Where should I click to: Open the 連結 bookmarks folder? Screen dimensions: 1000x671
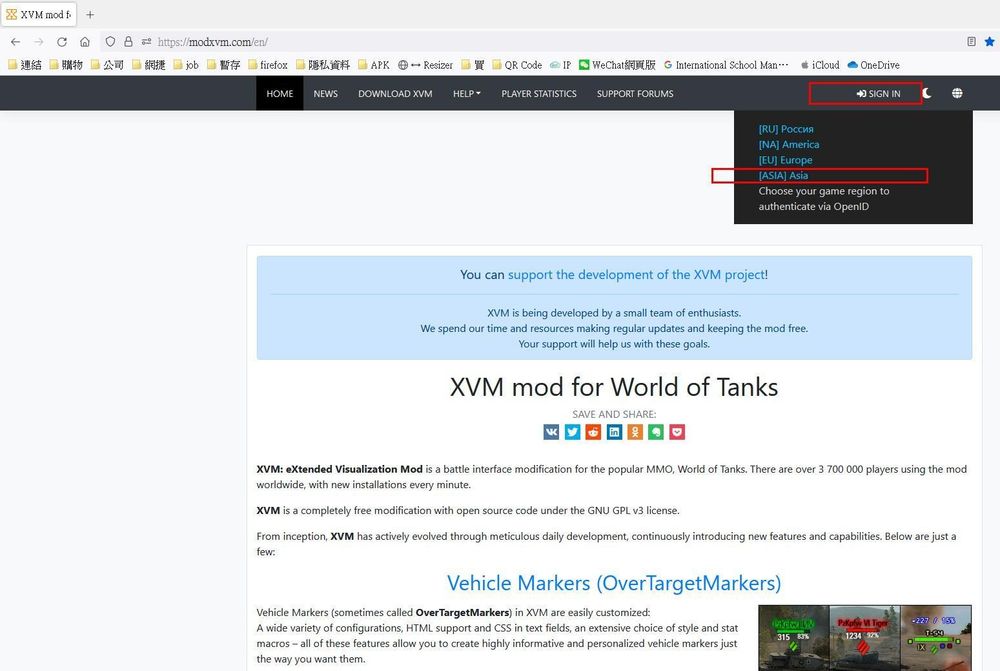25,65
